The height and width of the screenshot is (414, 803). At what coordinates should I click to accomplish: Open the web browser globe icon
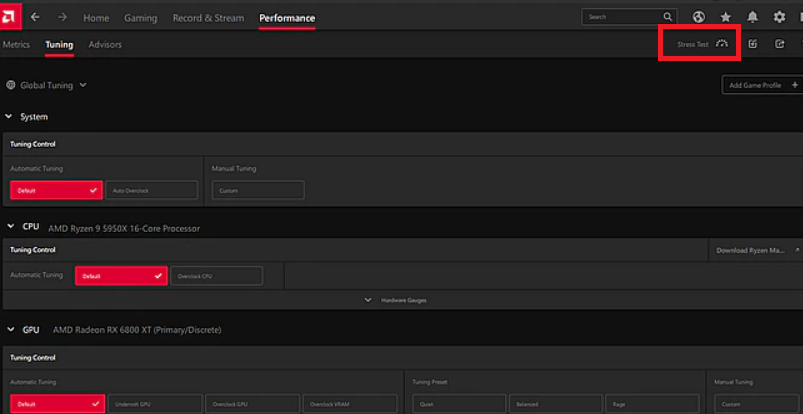click(x=699, y=17)
